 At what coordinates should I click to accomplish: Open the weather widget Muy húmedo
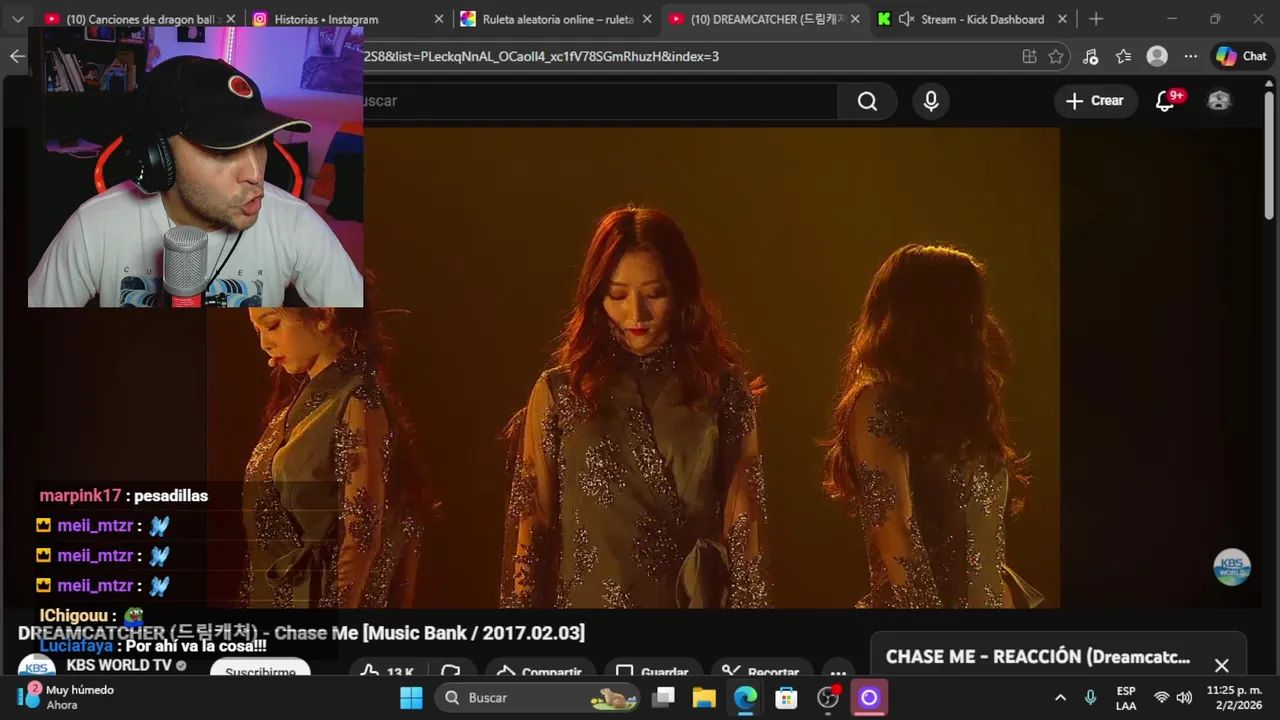coord(66,697)
